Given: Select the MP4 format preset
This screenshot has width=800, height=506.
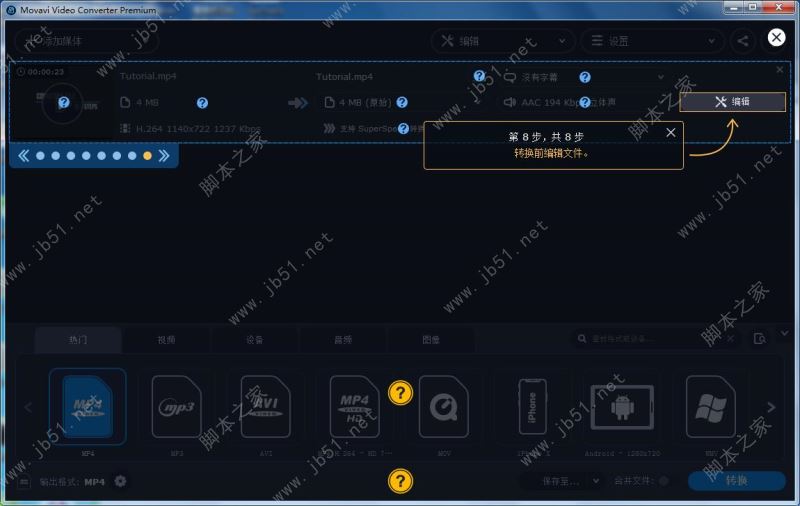Looking at the screenshot, I should point(88,407).
